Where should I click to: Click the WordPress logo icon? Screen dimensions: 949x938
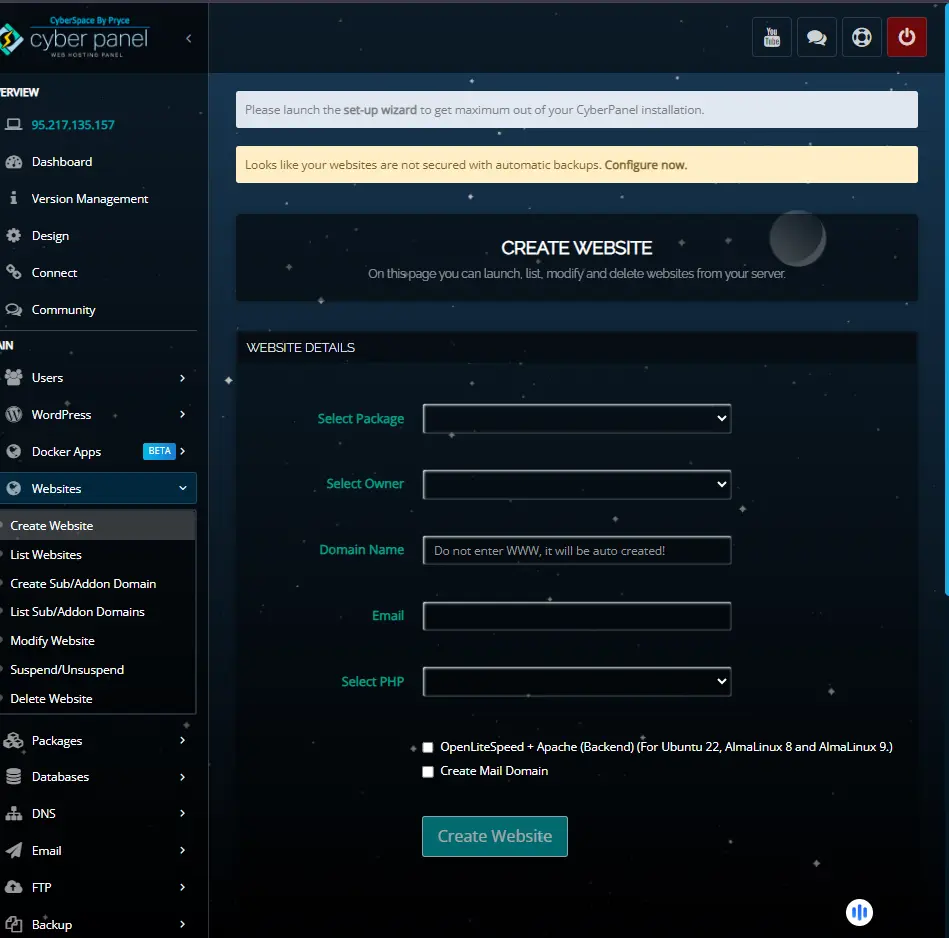[13, 414]
